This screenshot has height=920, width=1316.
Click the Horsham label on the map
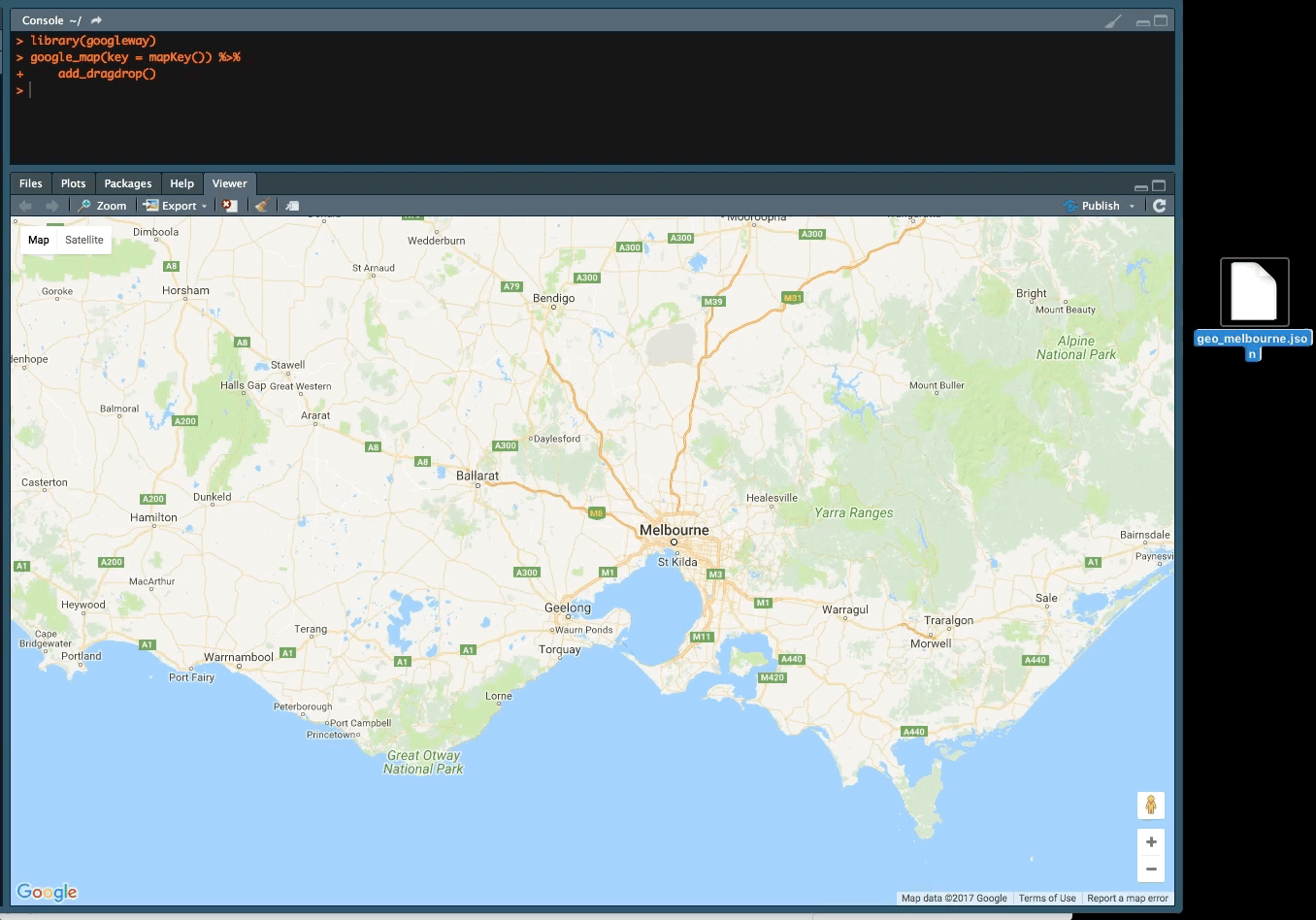tap(185, 290)
